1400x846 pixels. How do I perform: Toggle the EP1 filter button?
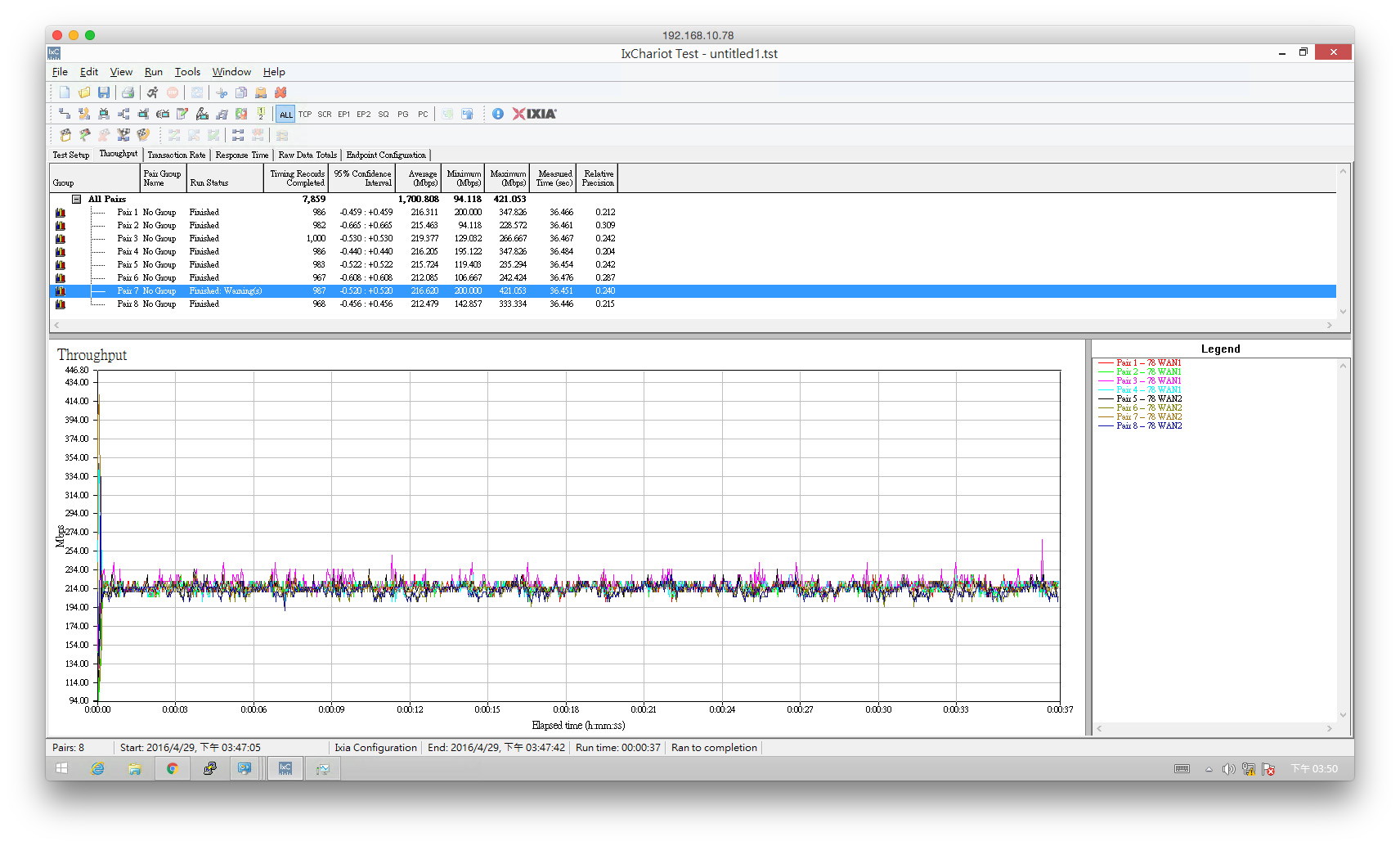tap(344, 114)
